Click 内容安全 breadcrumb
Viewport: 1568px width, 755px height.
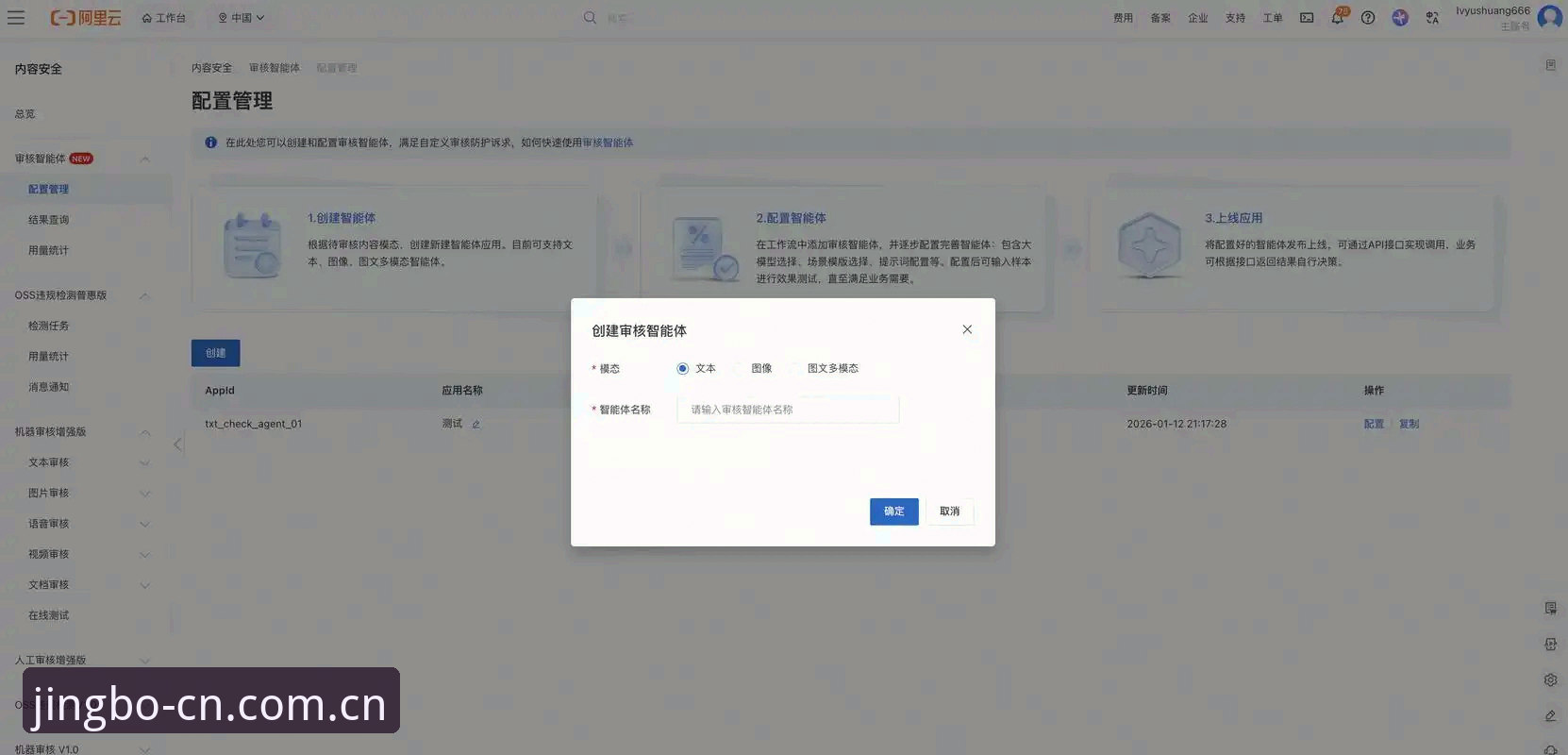[x=211, y=68]
